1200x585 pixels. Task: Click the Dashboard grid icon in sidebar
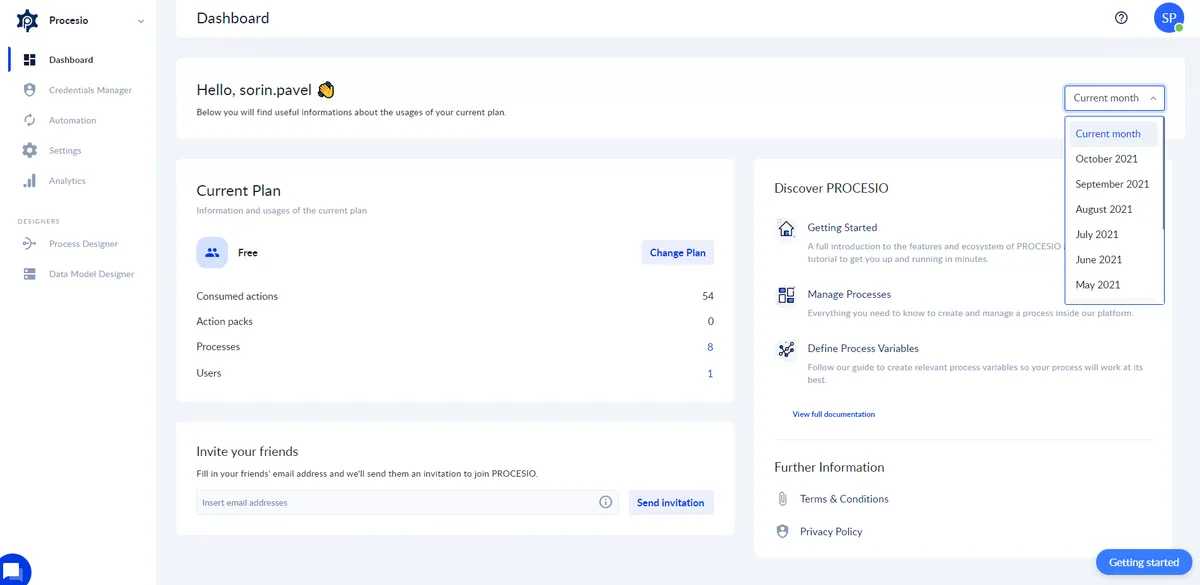pyautogui.click(x=29, y=60)
